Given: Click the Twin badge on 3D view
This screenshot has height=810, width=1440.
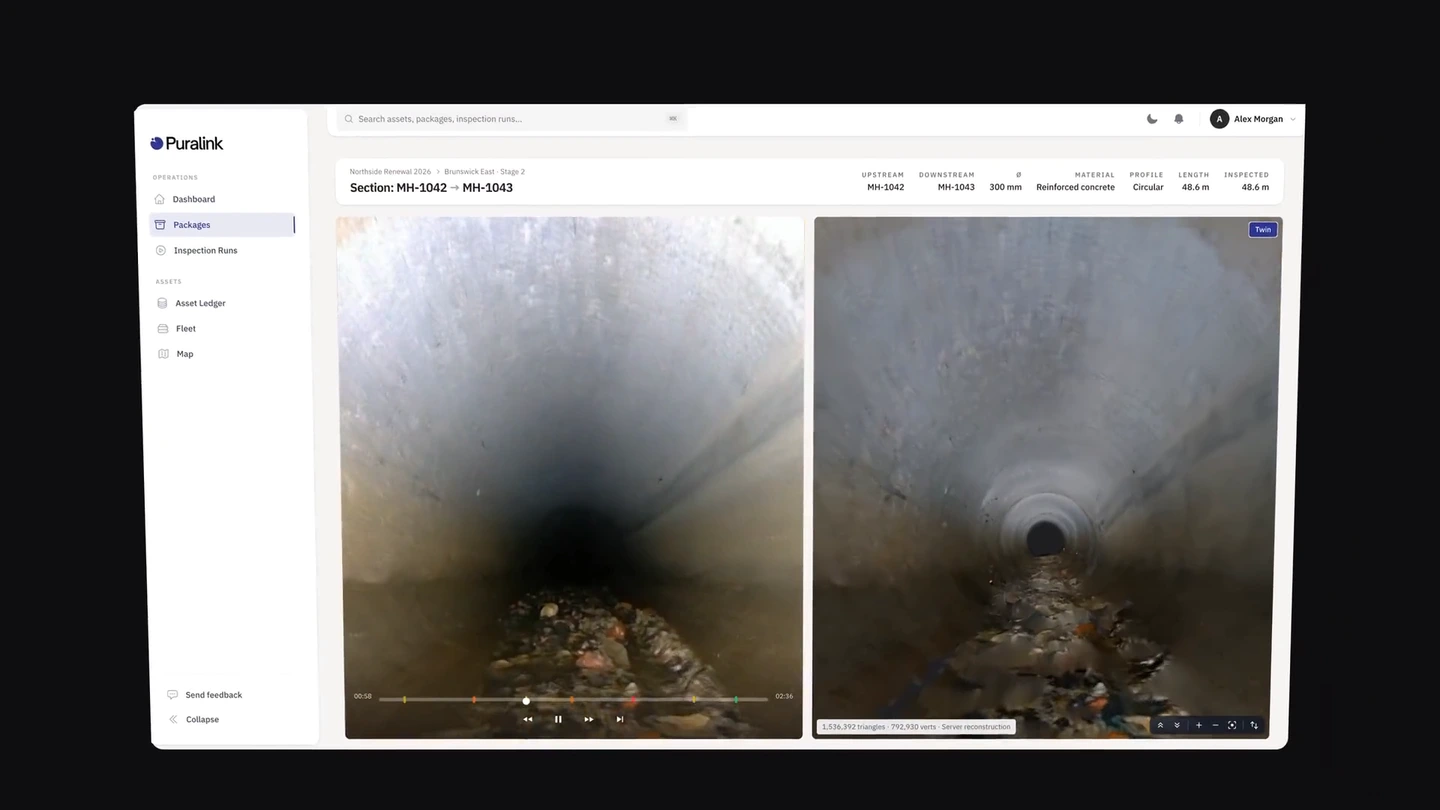Looking at the screenshot, I should point(1263,229).
